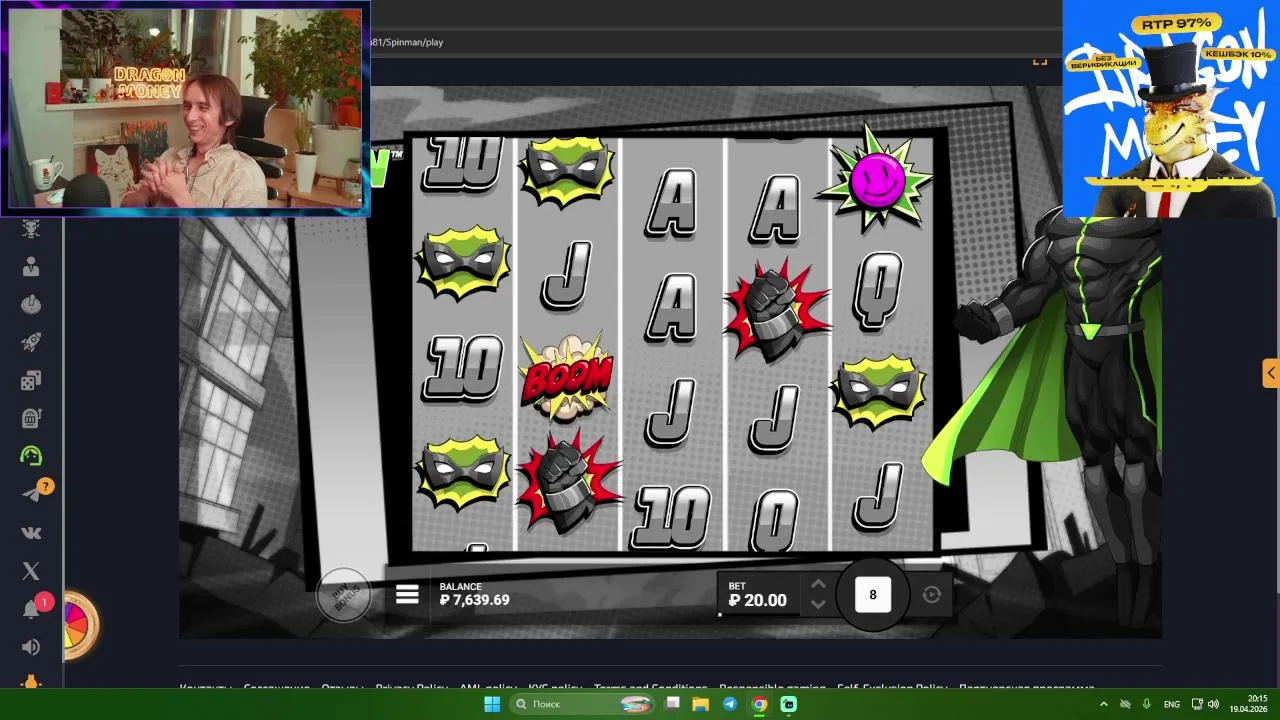Open the joystick games sidebar icon
Screen dimensions: 1280x720
pos(31,305)
